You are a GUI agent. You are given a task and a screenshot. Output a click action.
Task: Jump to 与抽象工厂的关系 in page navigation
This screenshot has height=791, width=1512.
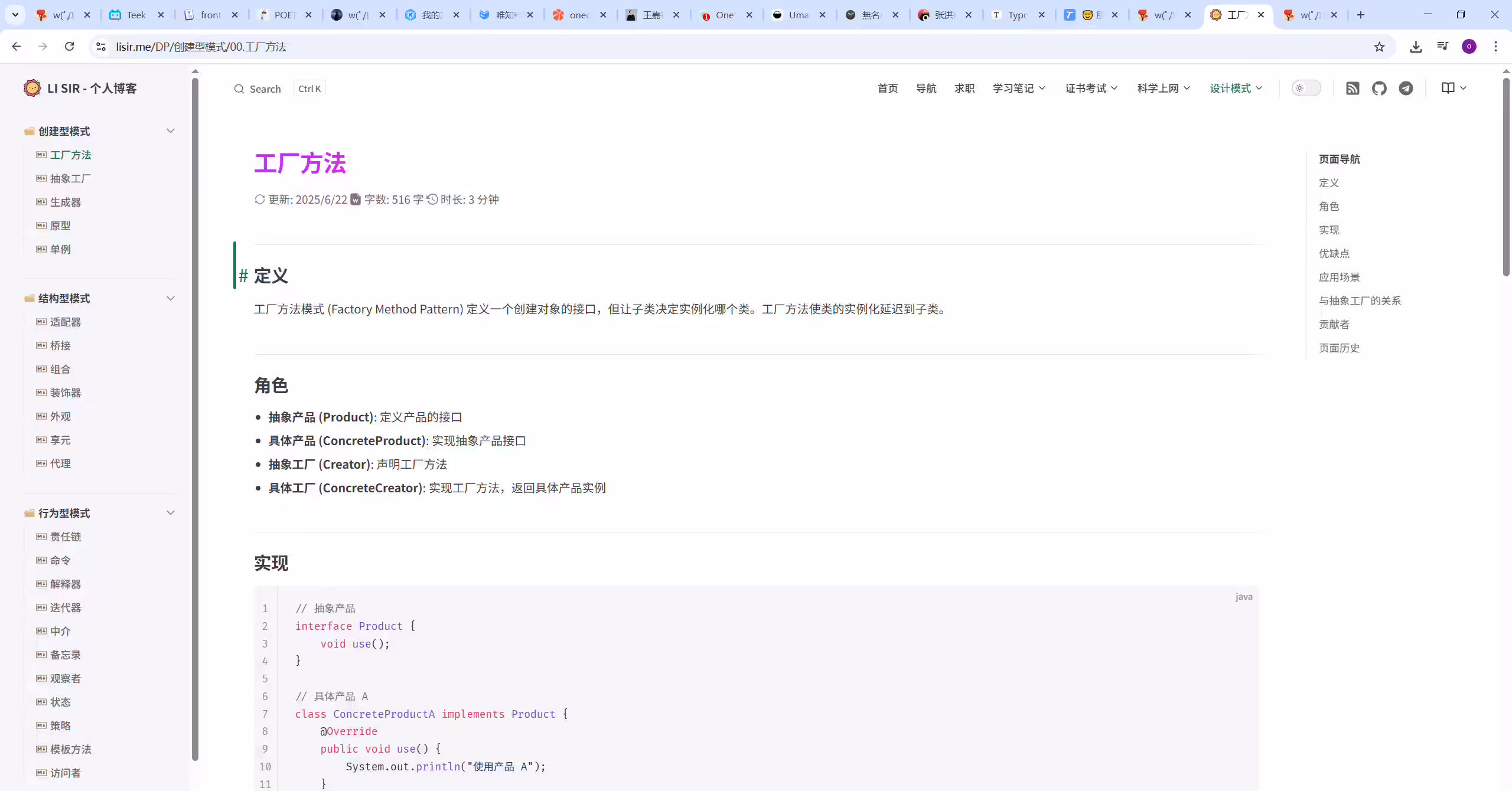[x=1360, y=300]
